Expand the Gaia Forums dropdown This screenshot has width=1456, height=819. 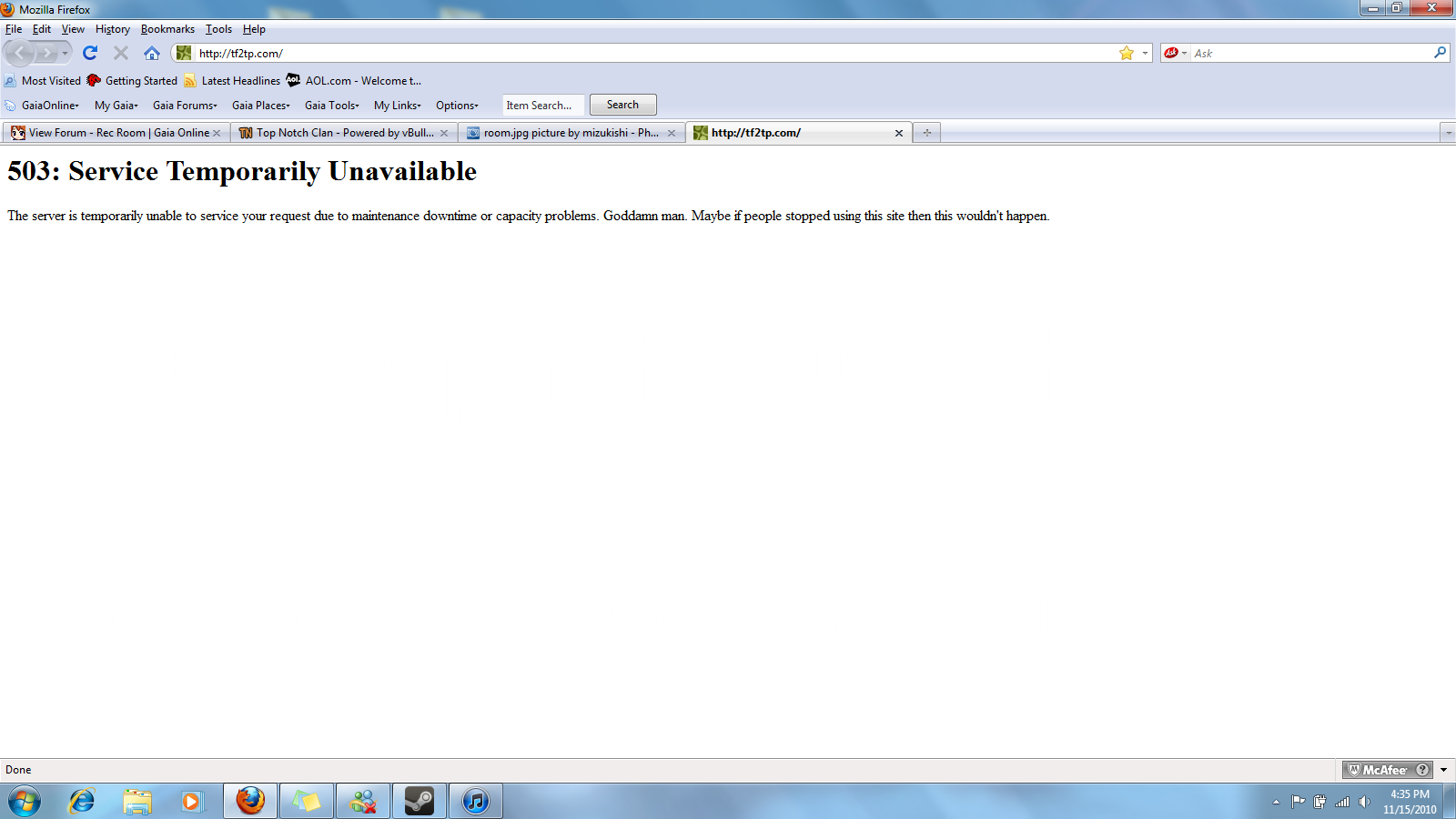(185, 106)
